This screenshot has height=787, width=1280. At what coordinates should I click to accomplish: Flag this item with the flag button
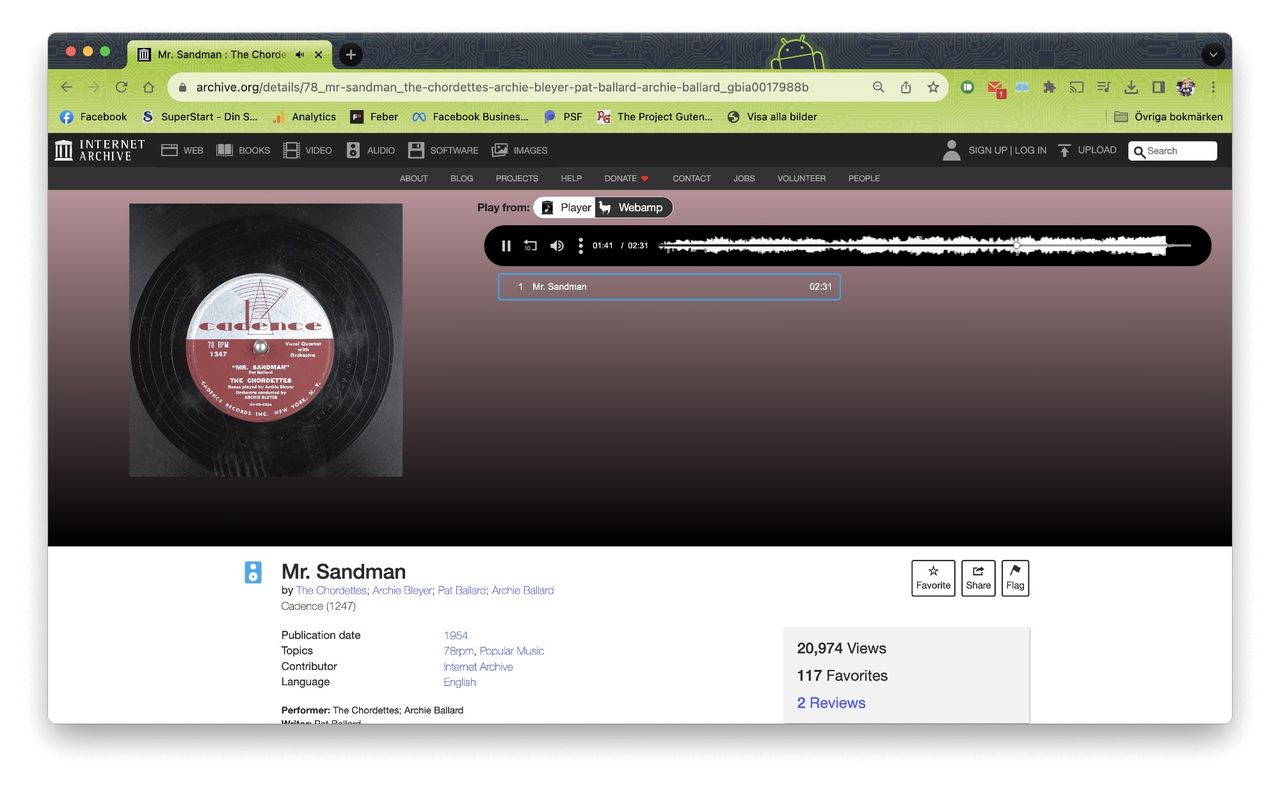coord(1015,578)
